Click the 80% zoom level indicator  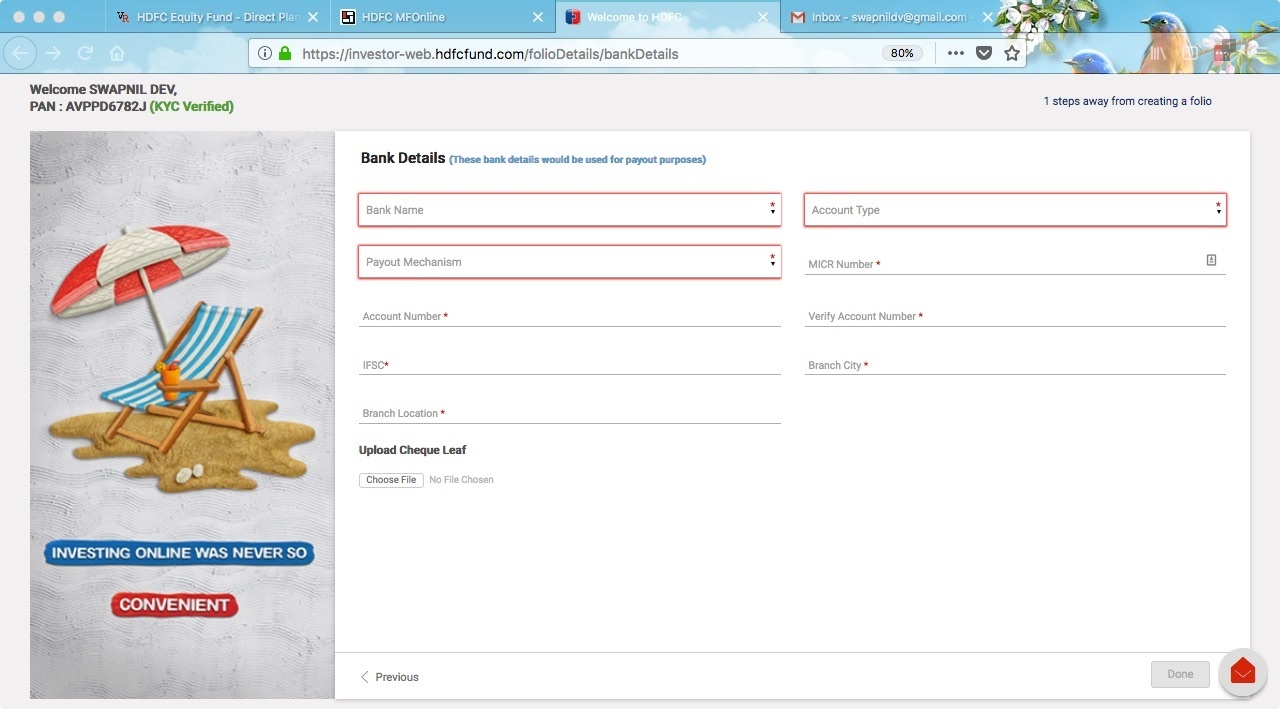tap(902, 53)
